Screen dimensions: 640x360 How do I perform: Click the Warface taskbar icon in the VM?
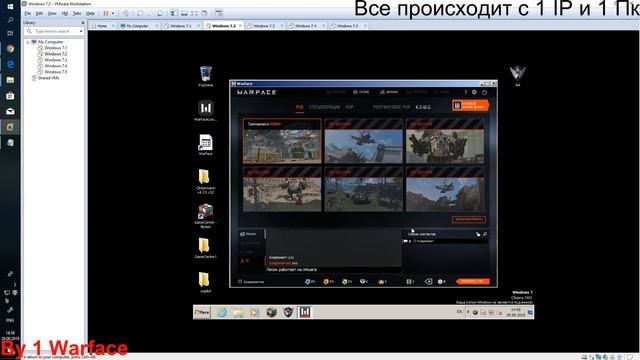pos(305,312)
